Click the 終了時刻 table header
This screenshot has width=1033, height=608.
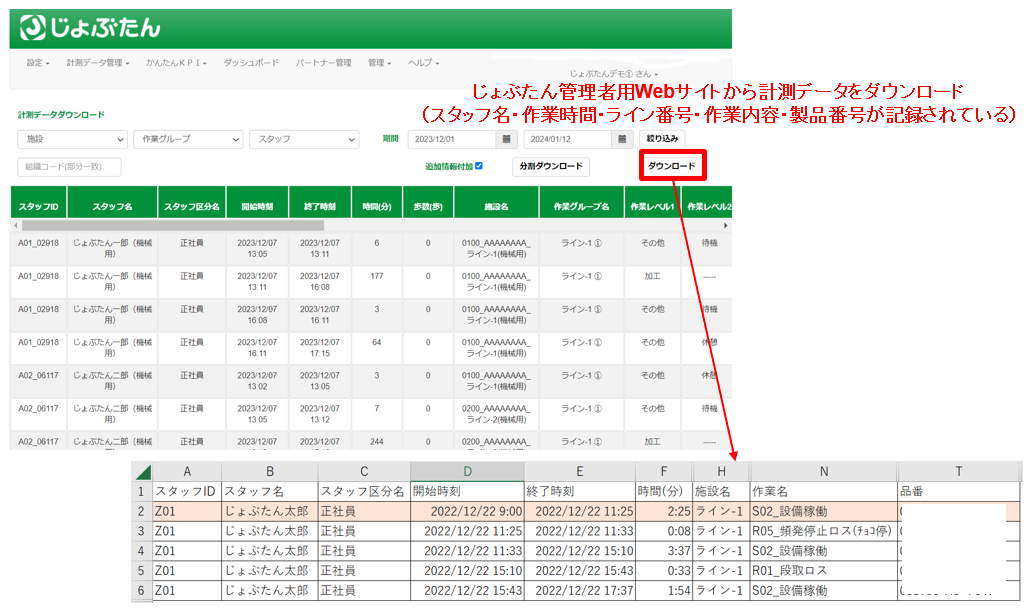tap(320, 202)
